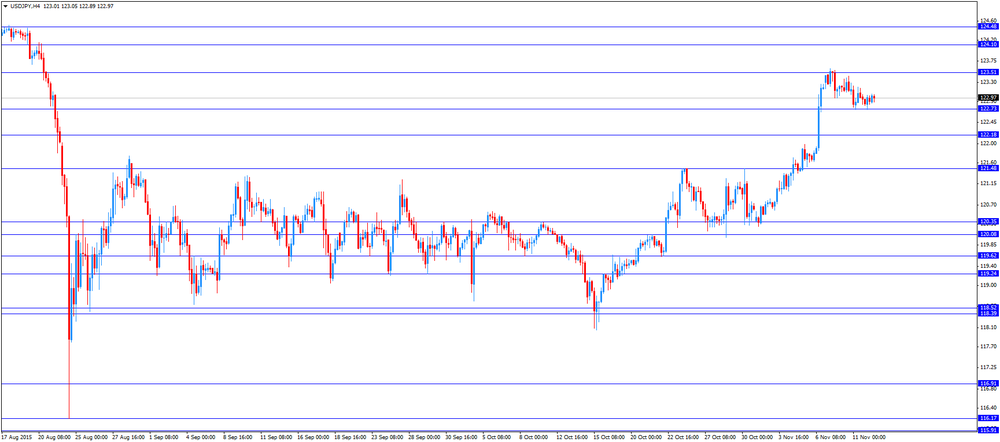Screen dimensions: 1000x442
Task: Click the 8 Oct 00:00 time label
Action: click(x=534, y=438)
